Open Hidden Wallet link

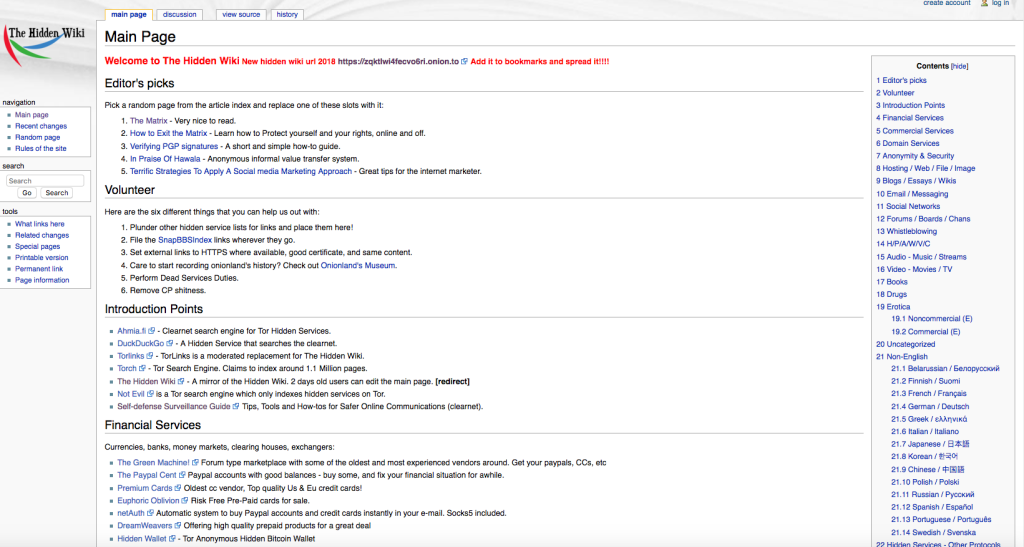(142, 539)
